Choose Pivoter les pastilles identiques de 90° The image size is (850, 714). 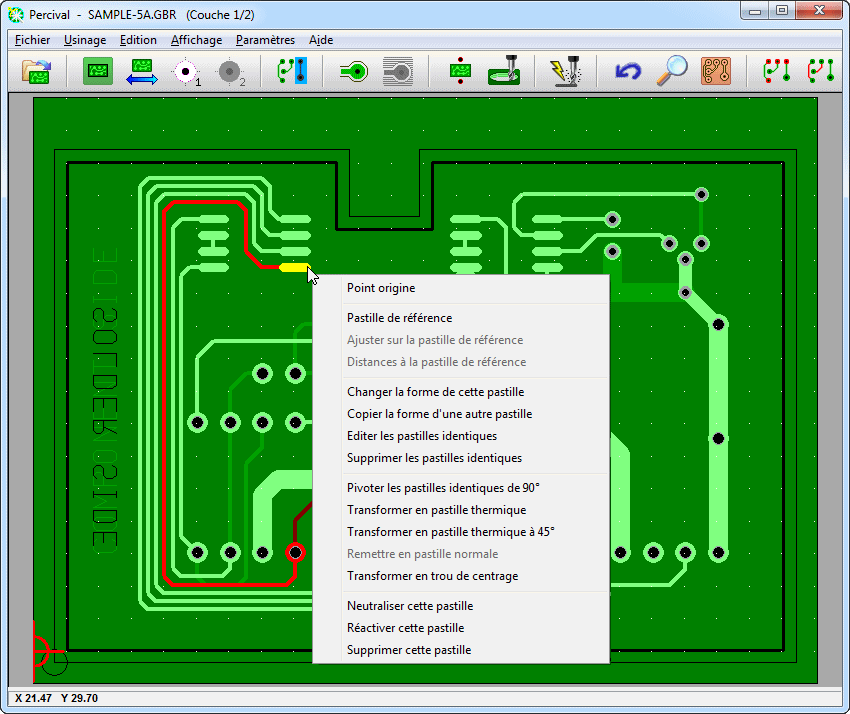click(461, 488)
